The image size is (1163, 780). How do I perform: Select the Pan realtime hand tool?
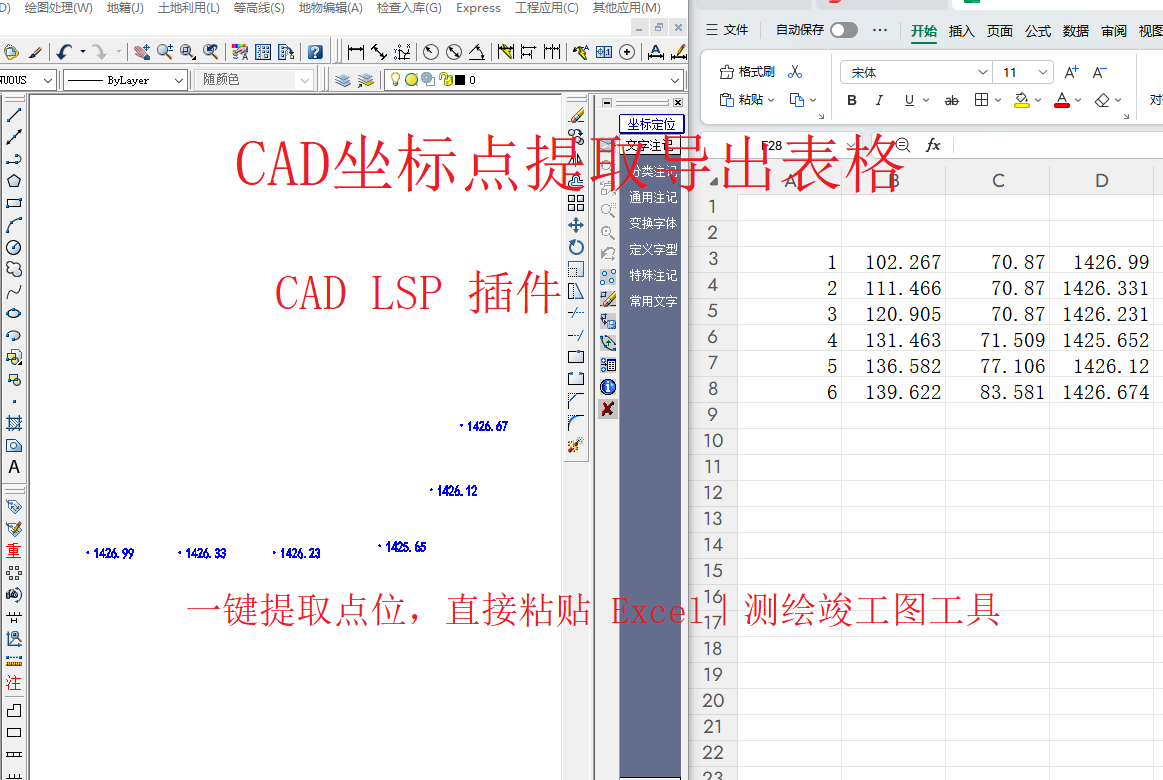click(142, 51)
